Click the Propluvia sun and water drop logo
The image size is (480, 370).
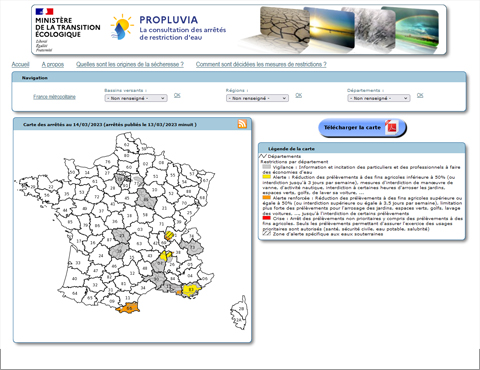(122, 27)
